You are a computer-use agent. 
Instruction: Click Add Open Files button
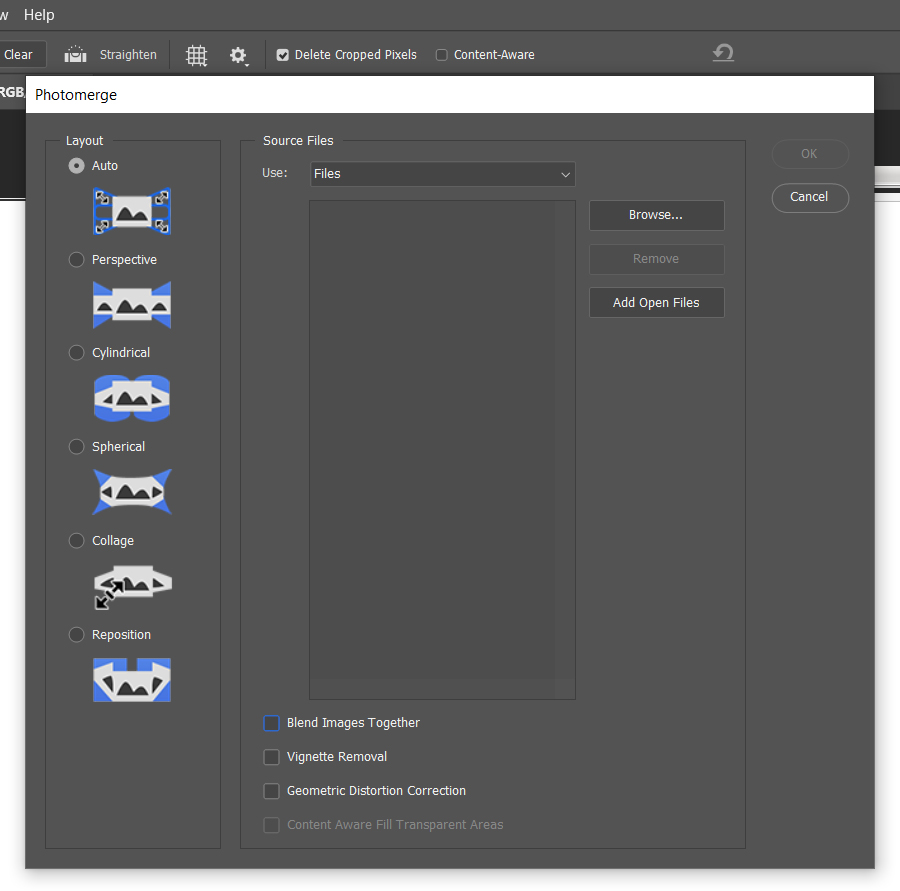click(x=656, y=303)
